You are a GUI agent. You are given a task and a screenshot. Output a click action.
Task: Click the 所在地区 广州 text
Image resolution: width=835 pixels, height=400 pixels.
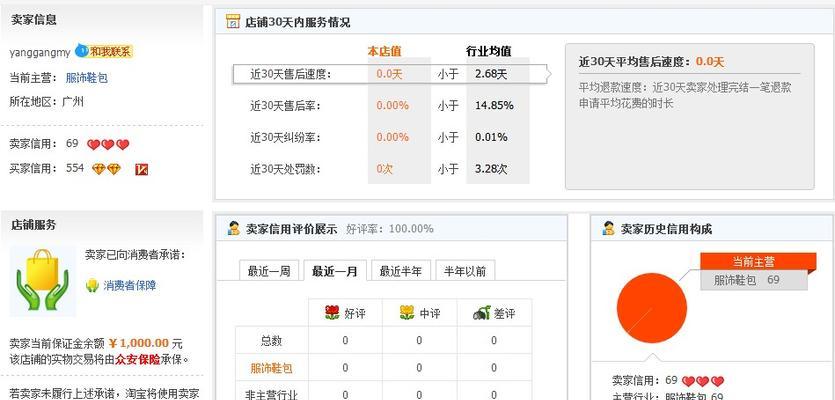[46, 102]
